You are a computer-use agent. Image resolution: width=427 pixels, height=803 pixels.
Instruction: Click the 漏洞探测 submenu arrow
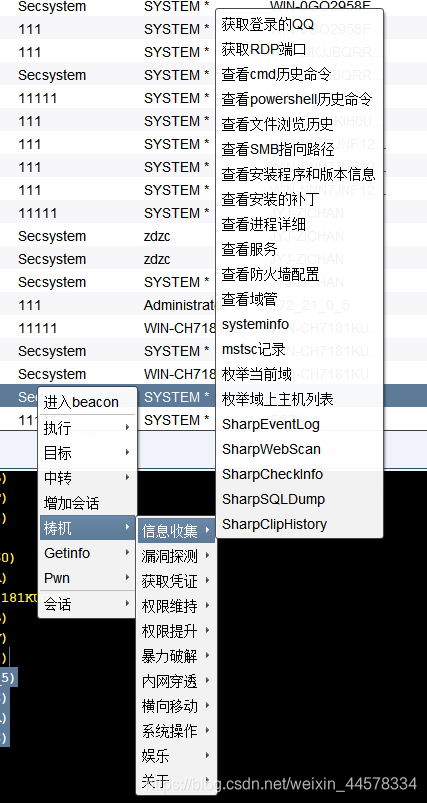207,556
